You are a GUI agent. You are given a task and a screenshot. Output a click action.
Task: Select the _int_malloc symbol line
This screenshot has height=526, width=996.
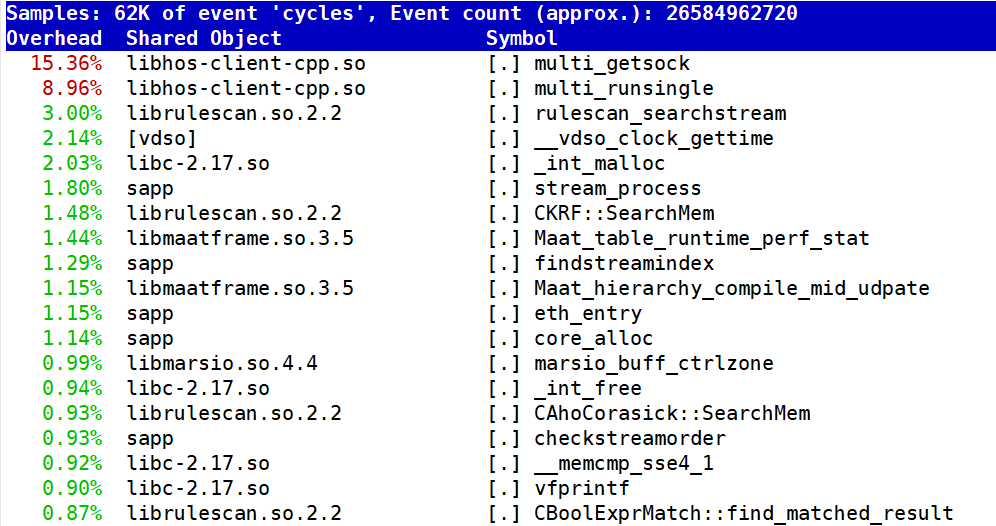pyautogui.click(x=599, y=164)
